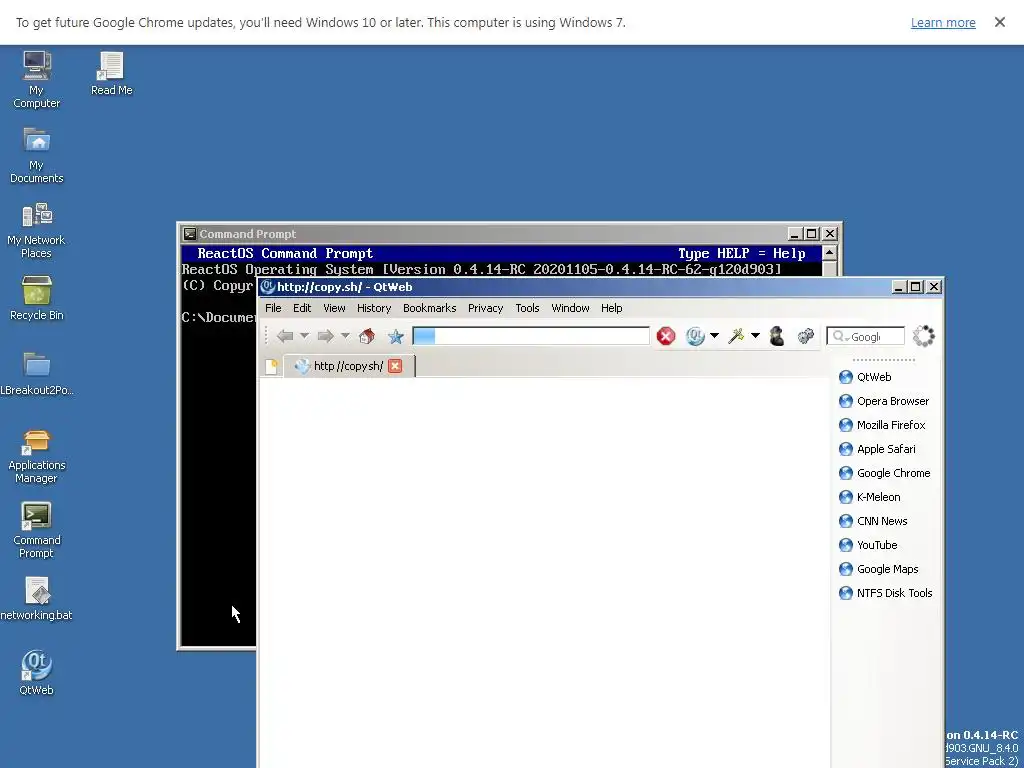Maximize the QtWeb window
Image resolution: width=1024 pixels, height=768 pixels.
tap(916, 287)
